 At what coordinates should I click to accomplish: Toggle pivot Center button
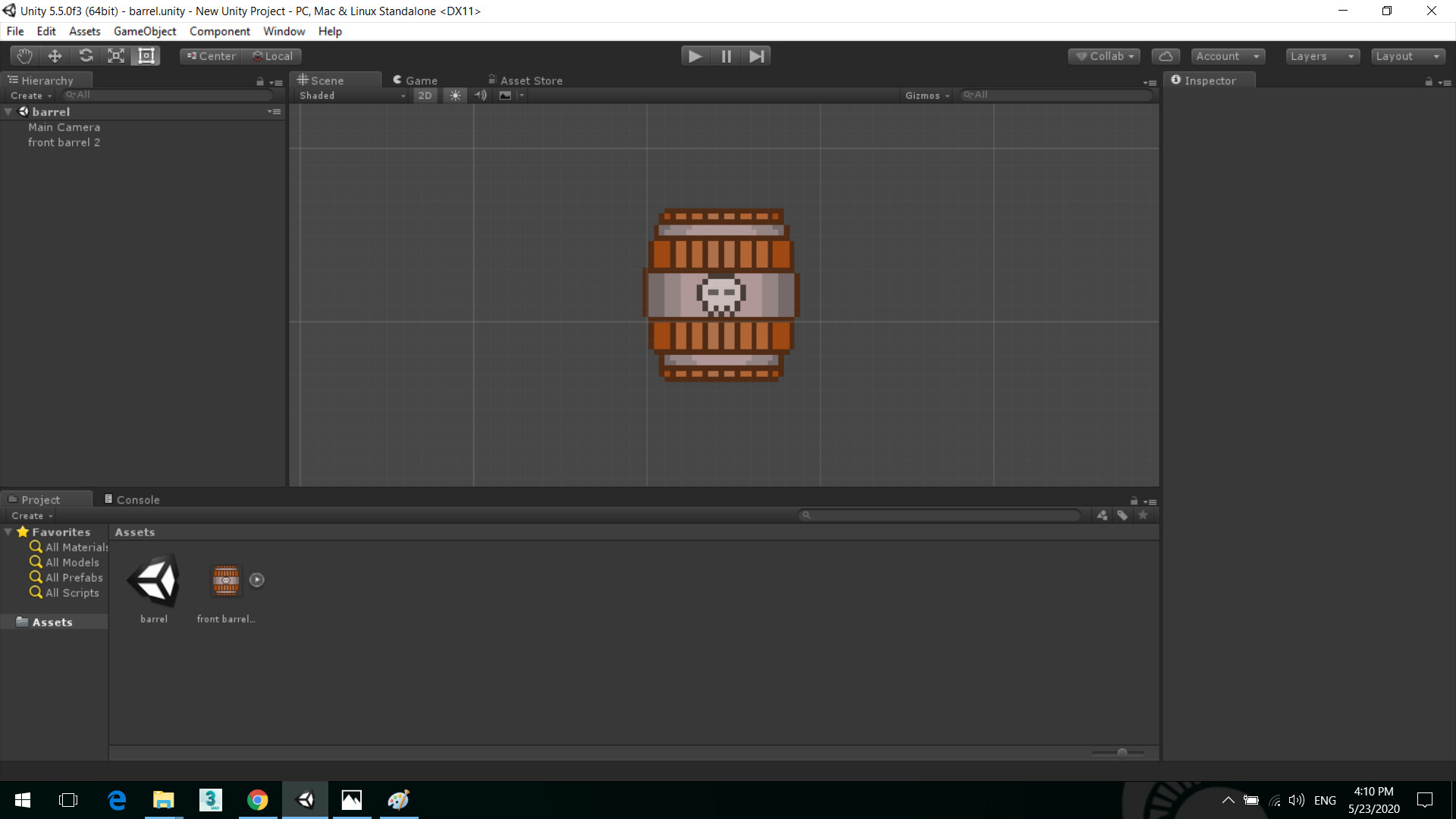pyautogui.click(x=212, y=56)
